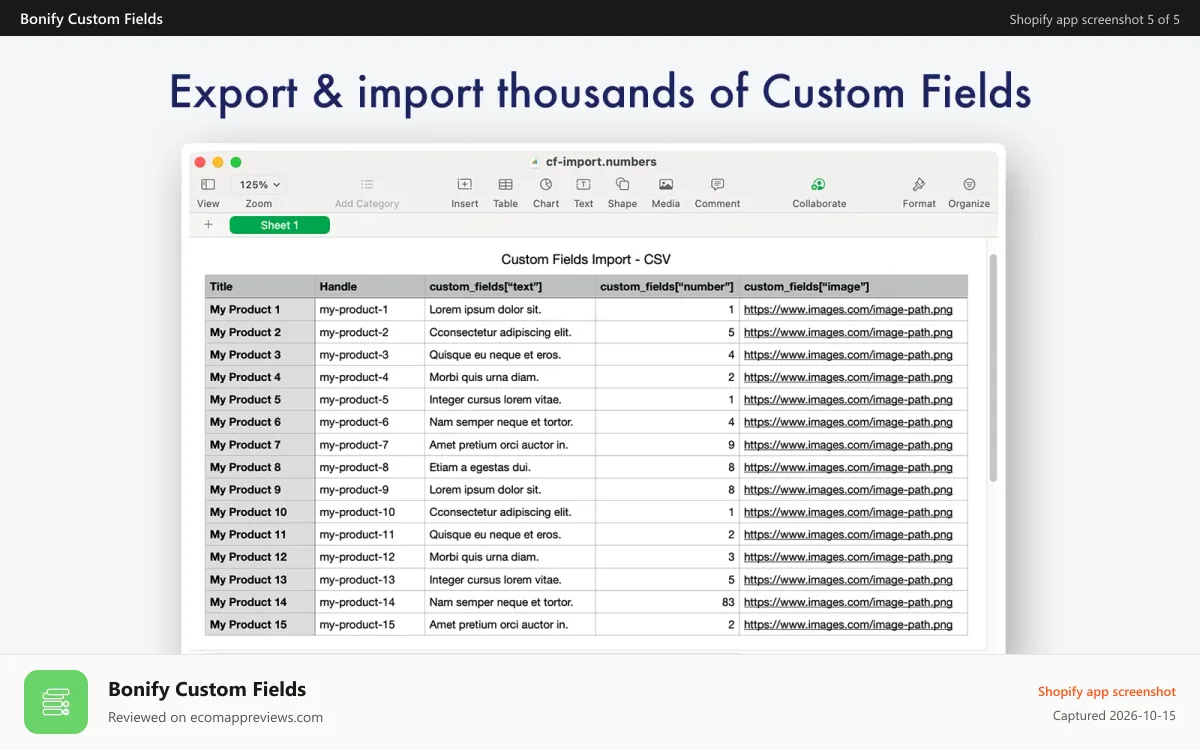The height and width of the screenshot is (750, 1200).
Task: Click the green Collaborate icon
Action: [818, 185]
